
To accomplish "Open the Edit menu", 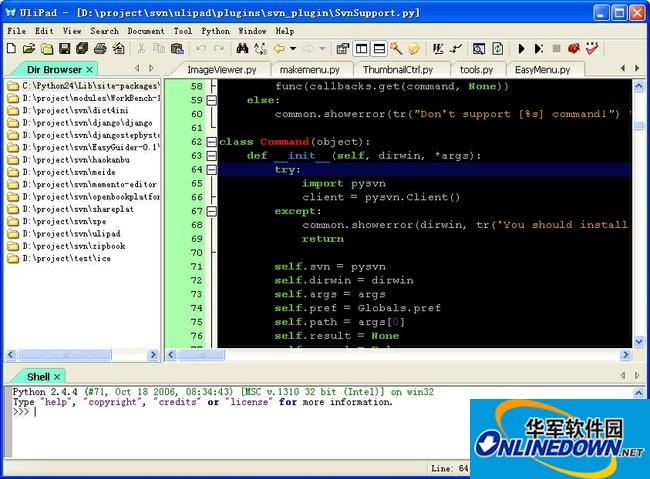I will click(x=44, y=31).
